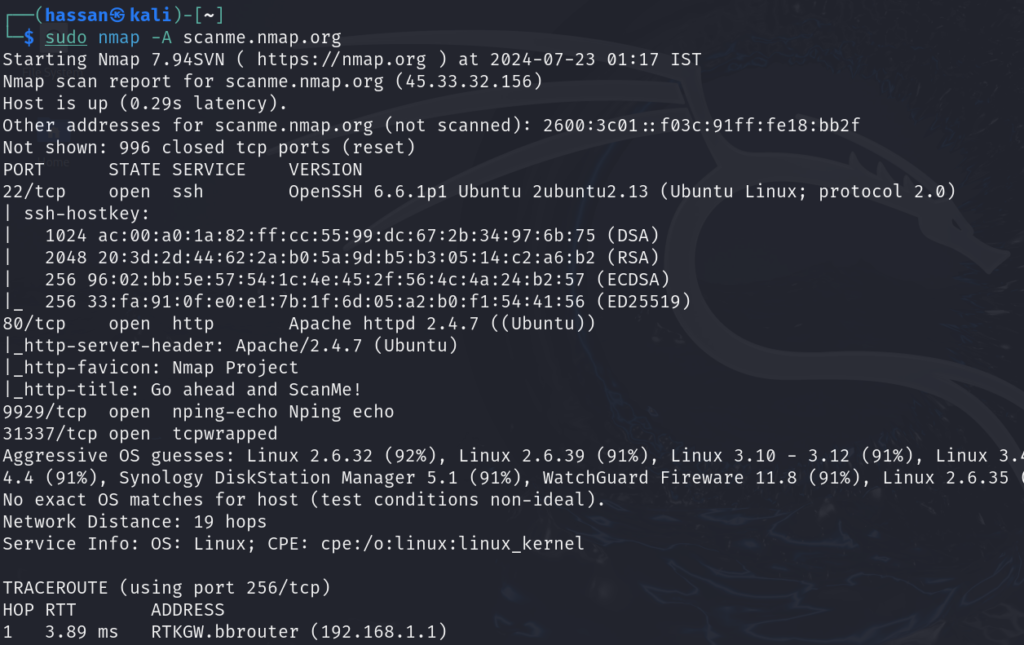Image resolution: width=1024 pixels, height=645 pixels.
Task: Click the hassan username in the prompt
Action: (76, 14)
